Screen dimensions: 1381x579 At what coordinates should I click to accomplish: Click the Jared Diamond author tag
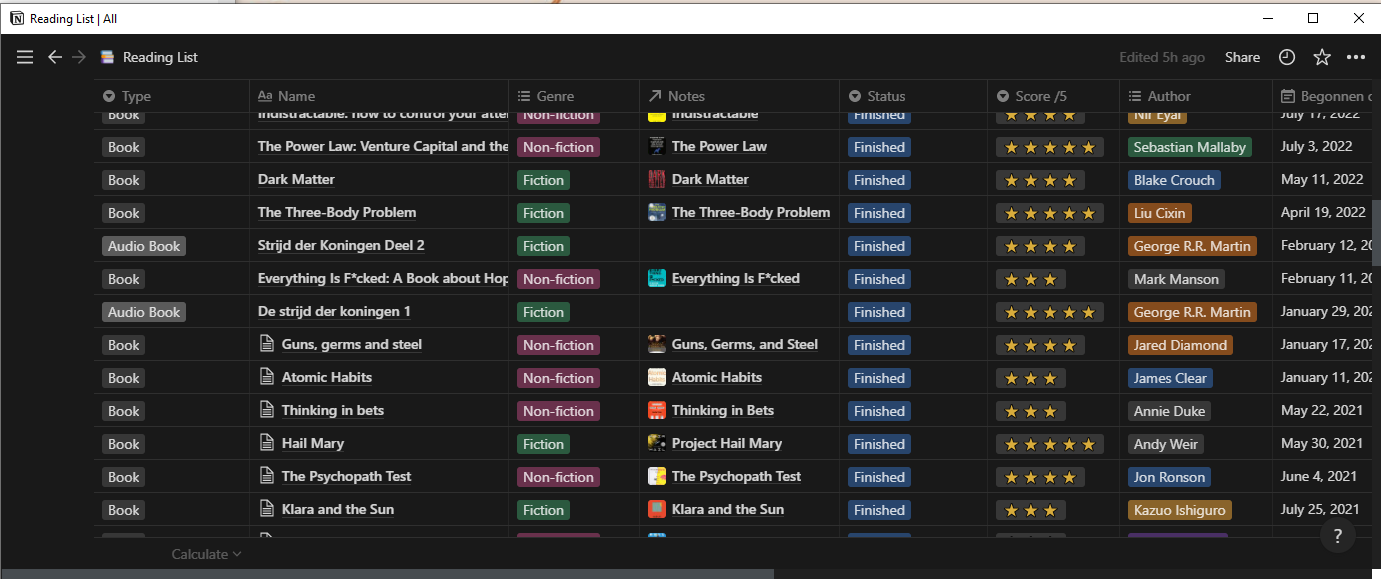click(x=1180, y=345)
